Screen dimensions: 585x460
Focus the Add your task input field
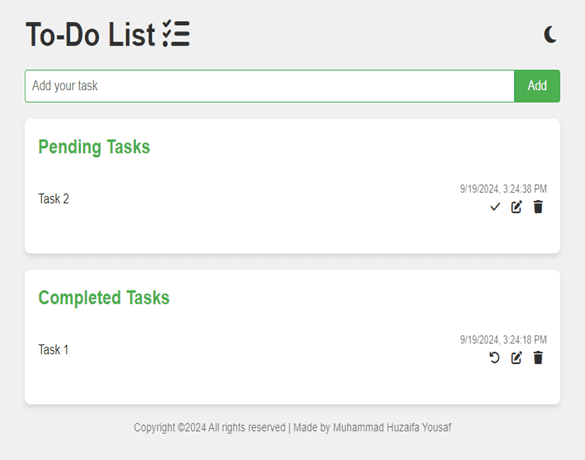pyautogui.click(x=270, y=86)
